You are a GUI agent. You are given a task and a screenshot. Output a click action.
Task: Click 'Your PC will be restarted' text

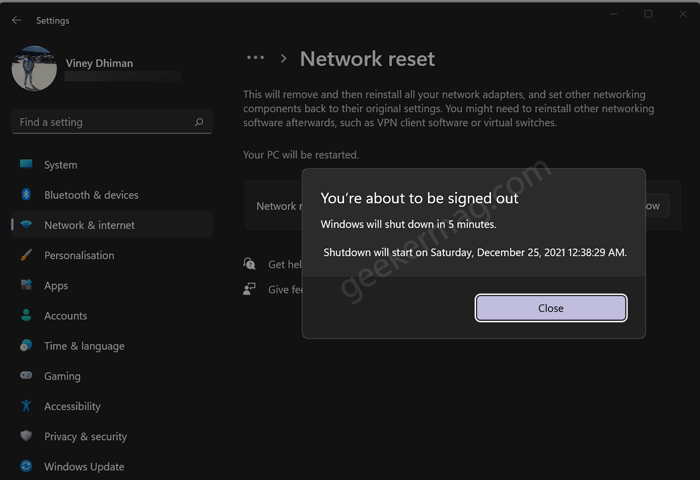tap(301, 155)
